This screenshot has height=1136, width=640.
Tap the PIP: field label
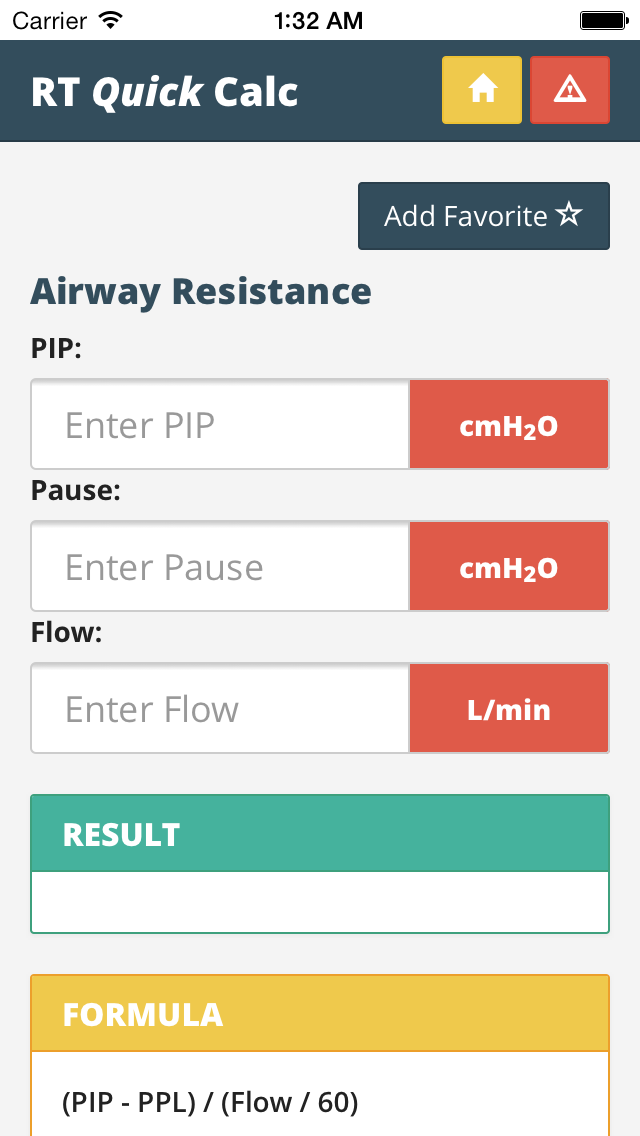[56, 349]
